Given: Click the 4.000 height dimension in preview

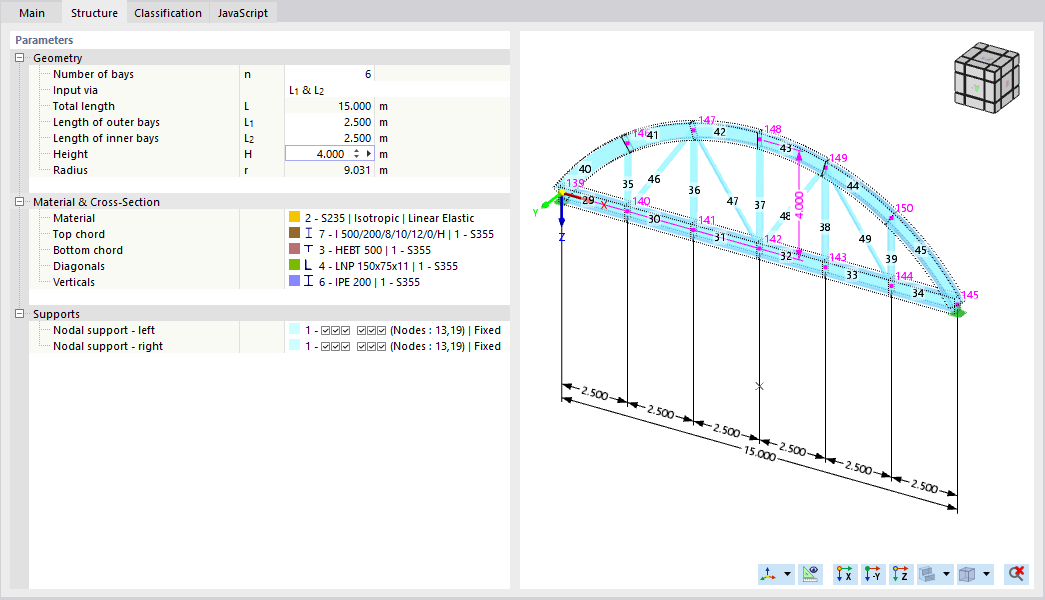Looking at the screenshot, I should [x=800, y=205].
